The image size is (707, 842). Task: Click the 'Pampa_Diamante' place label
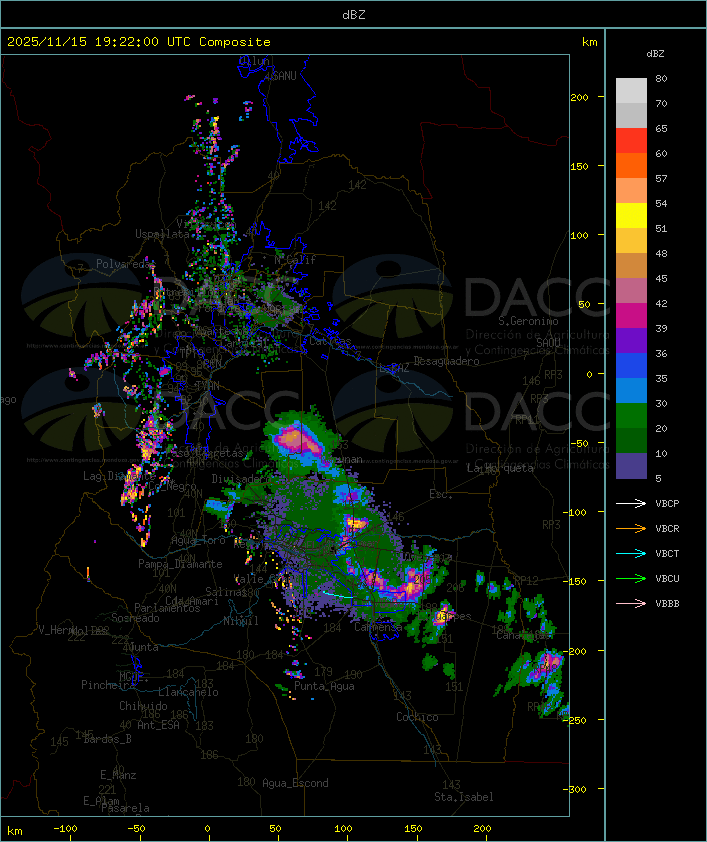[x=180, y=564]
